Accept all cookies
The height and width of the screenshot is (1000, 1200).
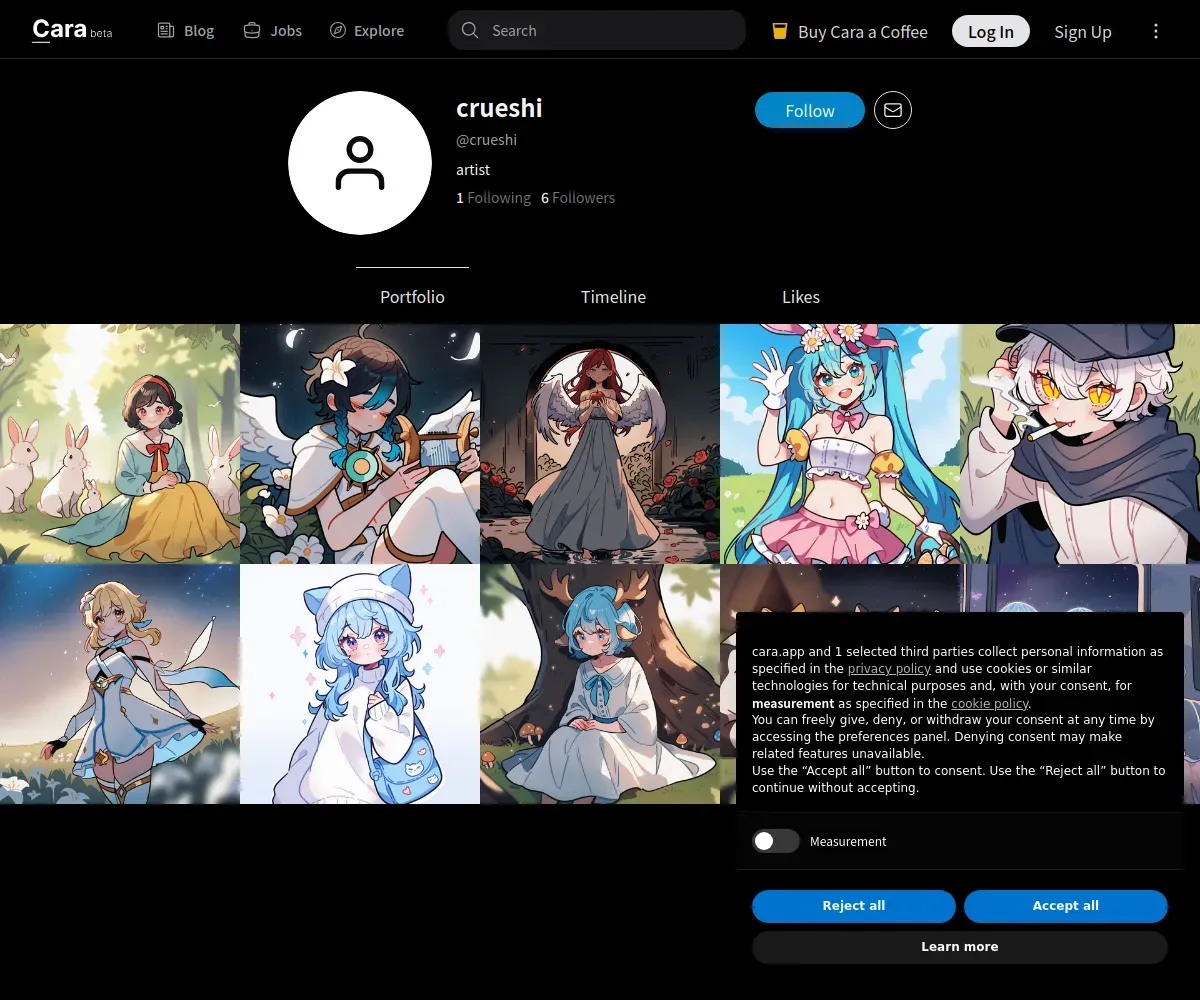(x=1066, y=906)
